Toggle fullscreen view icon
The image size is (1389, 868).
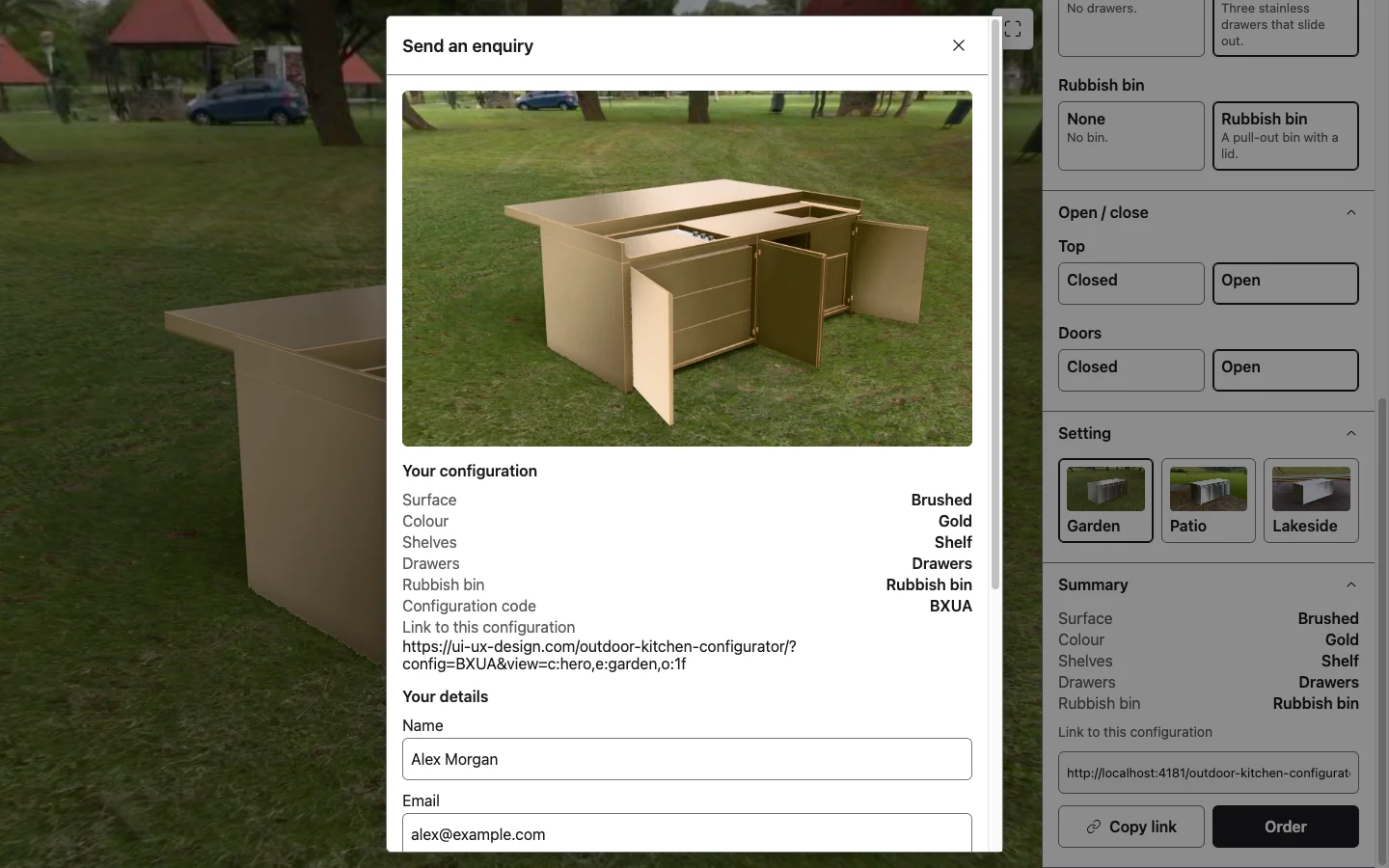(x=1013, y=29)
